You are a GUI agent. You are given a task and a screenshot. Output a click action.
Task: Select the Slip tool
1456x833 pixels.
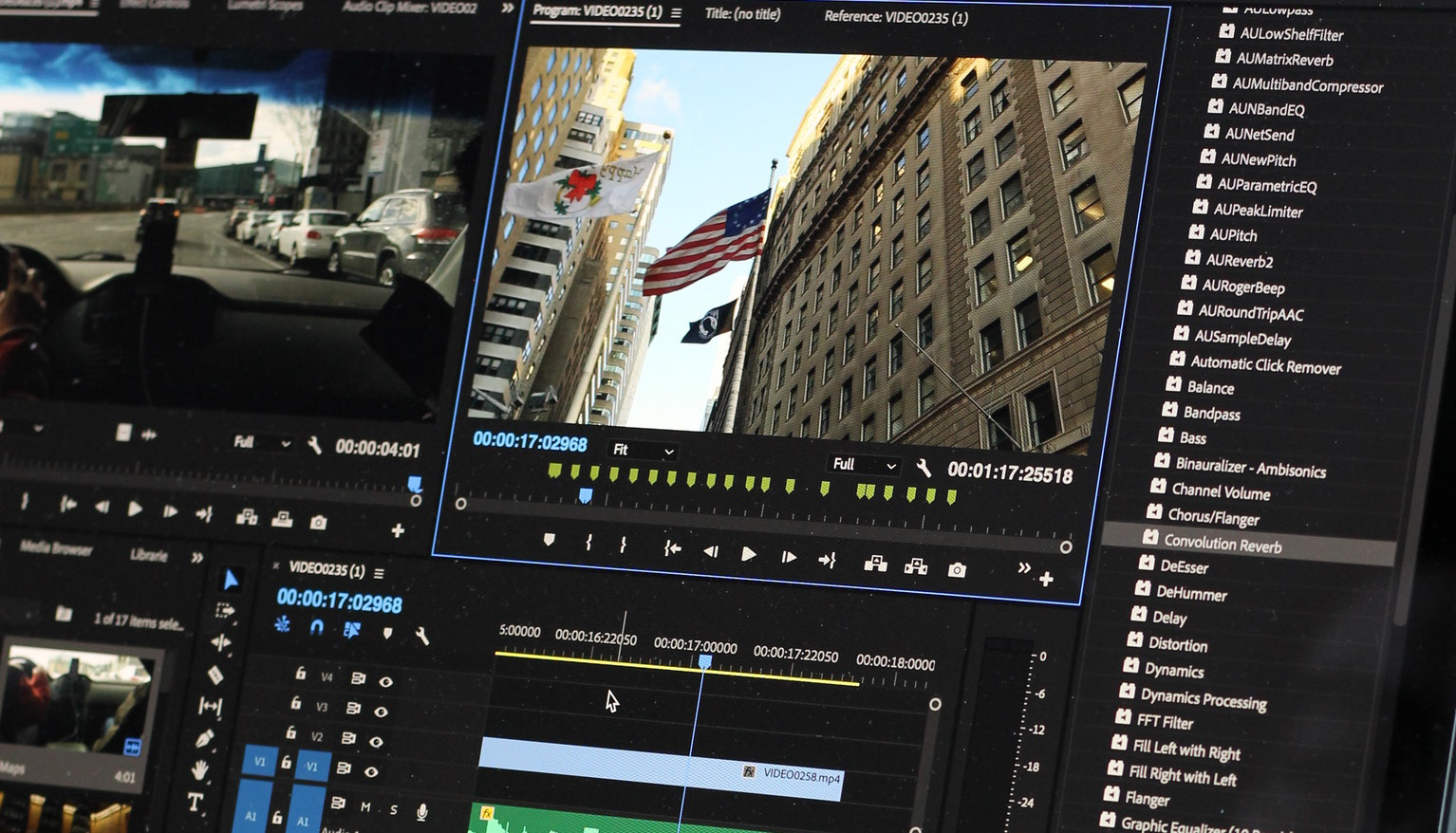(210, 706)
